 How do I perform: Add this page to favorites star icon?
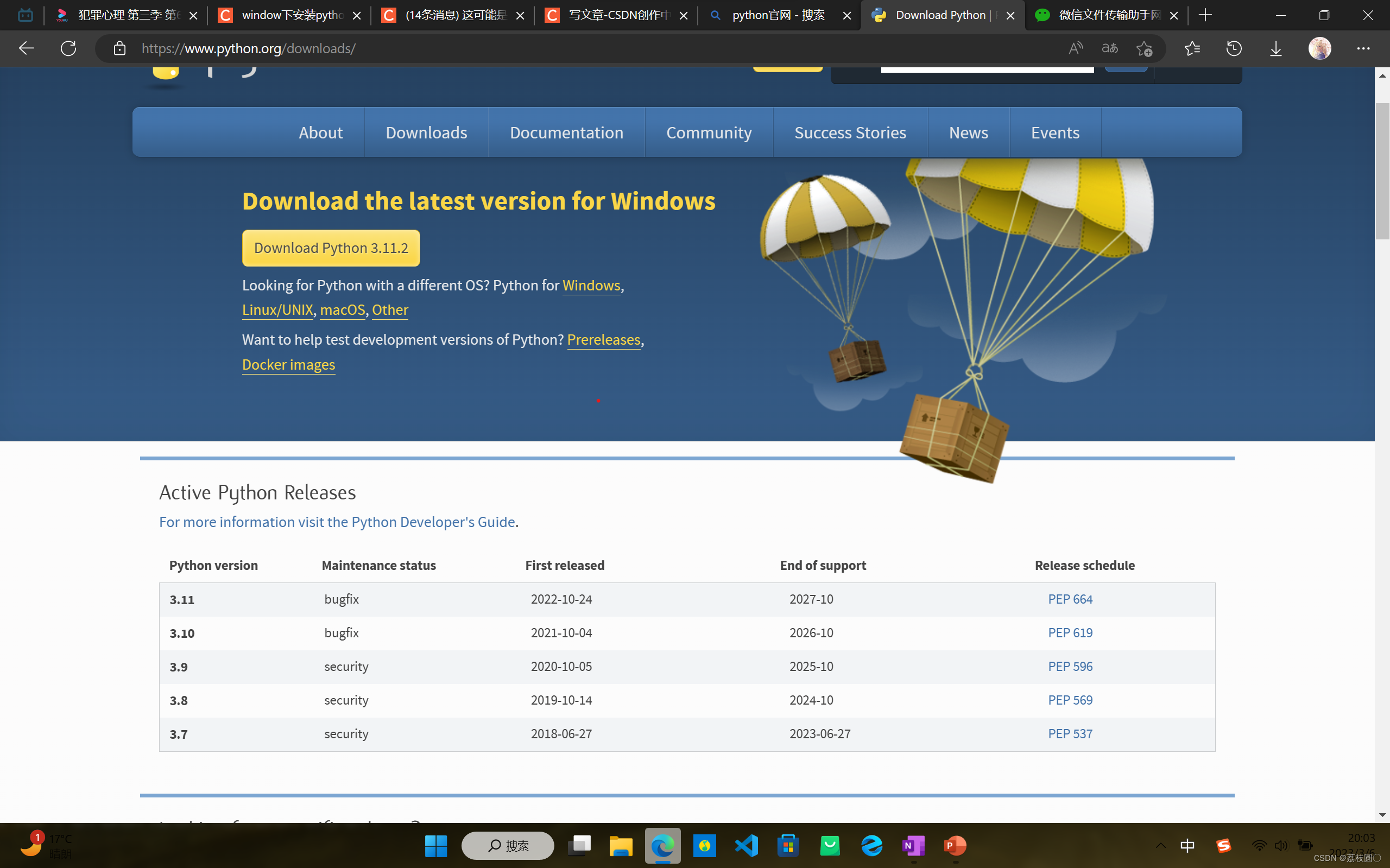[1143, 48]
